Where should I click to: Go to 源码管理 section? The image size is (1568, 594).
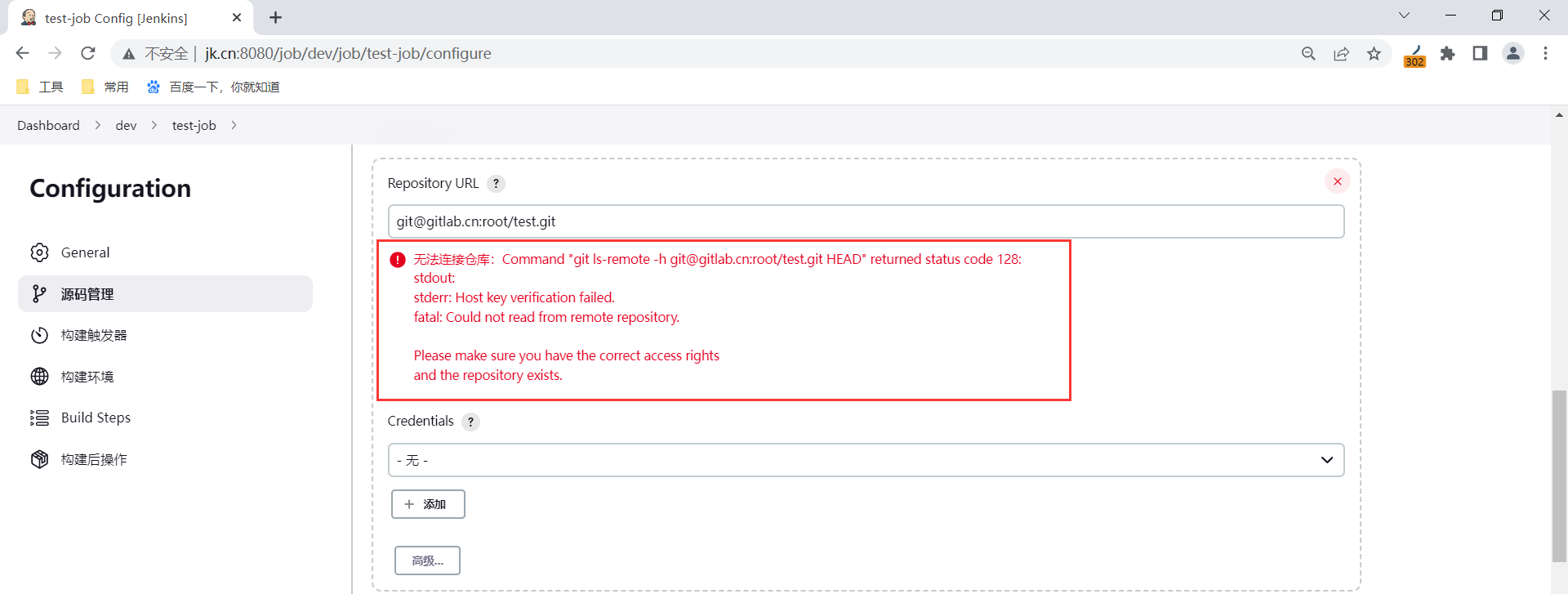(165, 294)
